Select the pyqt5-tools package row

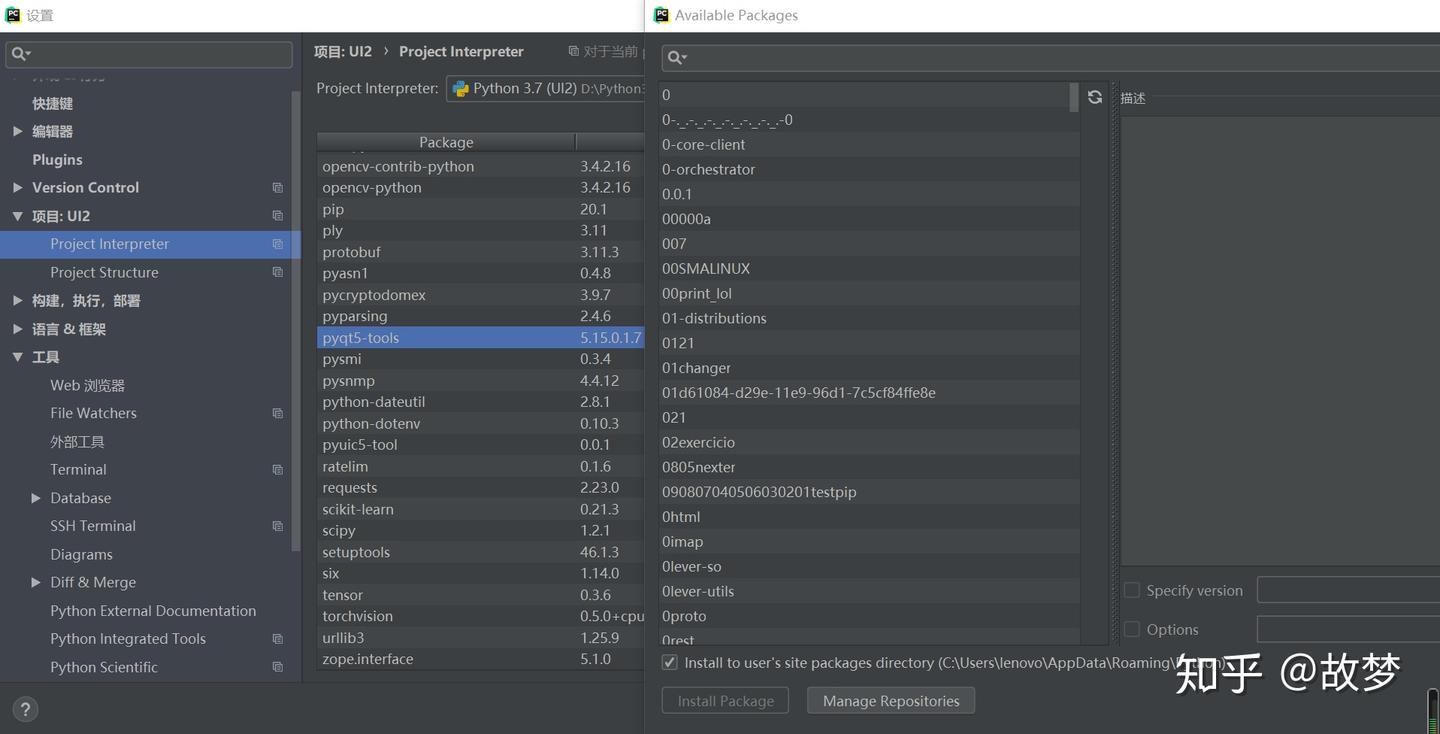pos(450,337)
